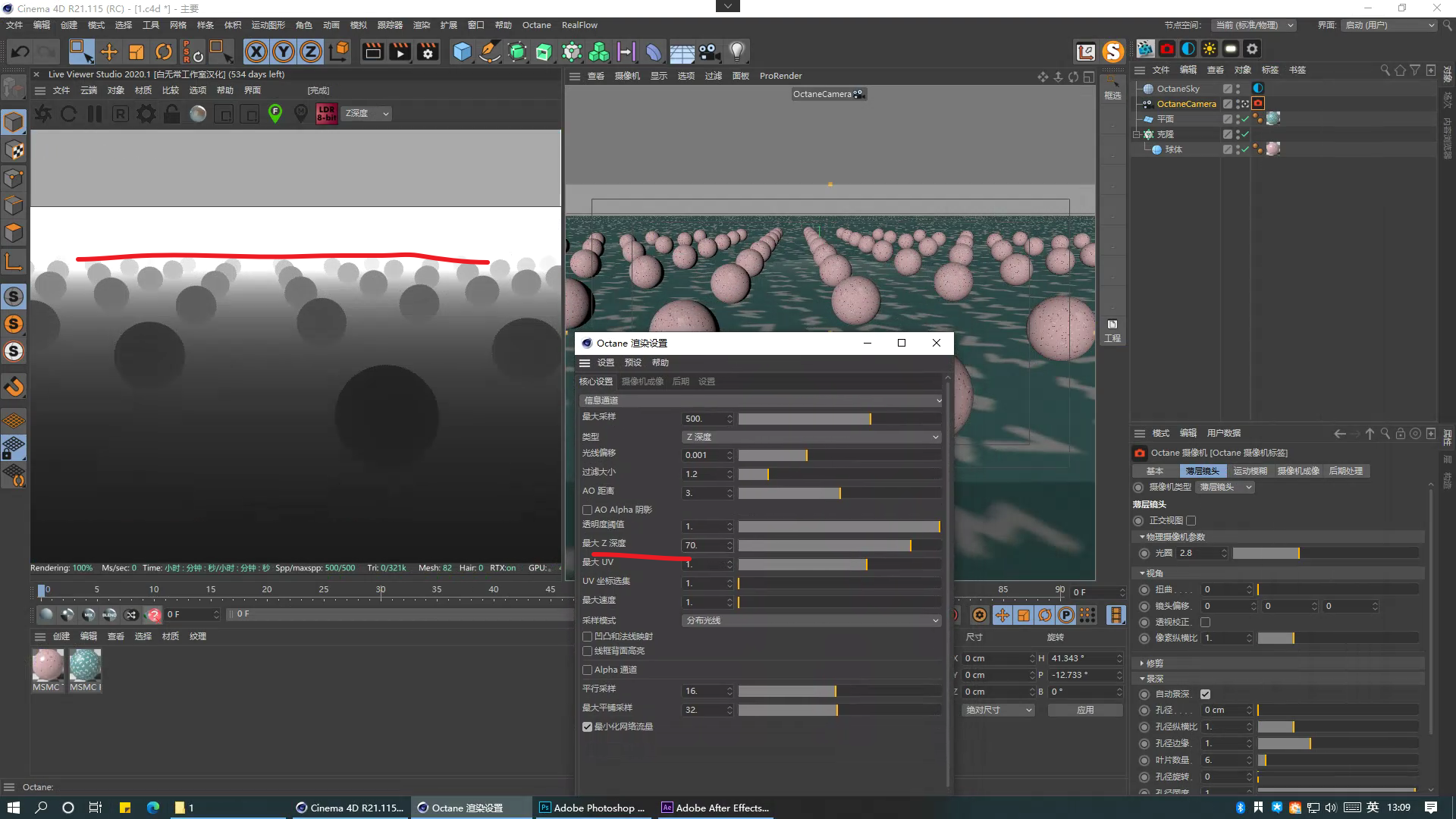Add a light object
1456x819 pixels.
(736, 52)
